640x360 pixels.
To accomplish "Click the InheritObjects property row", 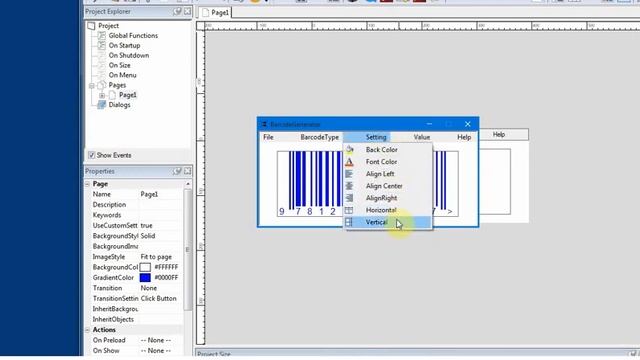I will (x=137, y=319).
